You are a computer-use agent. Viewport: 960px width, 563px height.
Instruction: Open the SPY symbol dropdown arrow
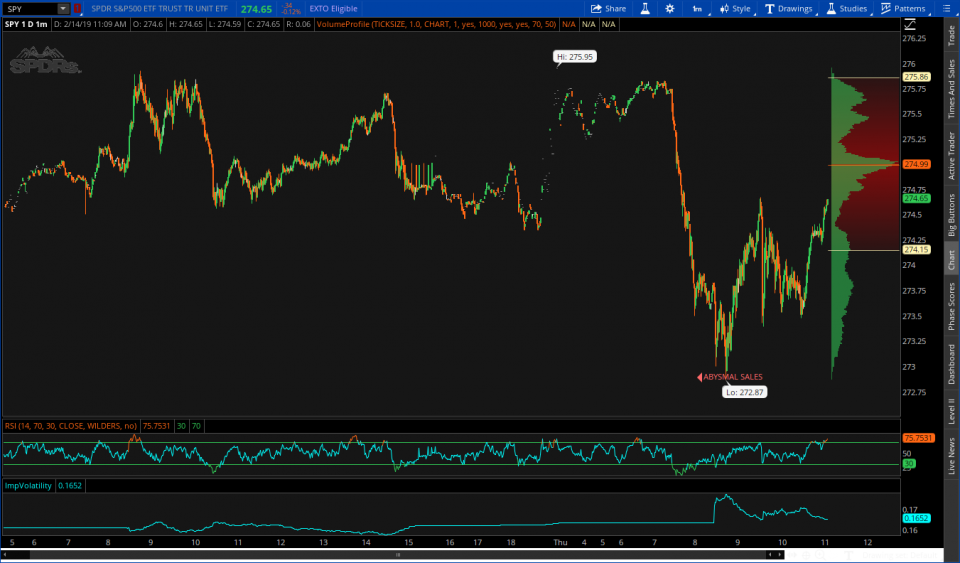[63, 9]
